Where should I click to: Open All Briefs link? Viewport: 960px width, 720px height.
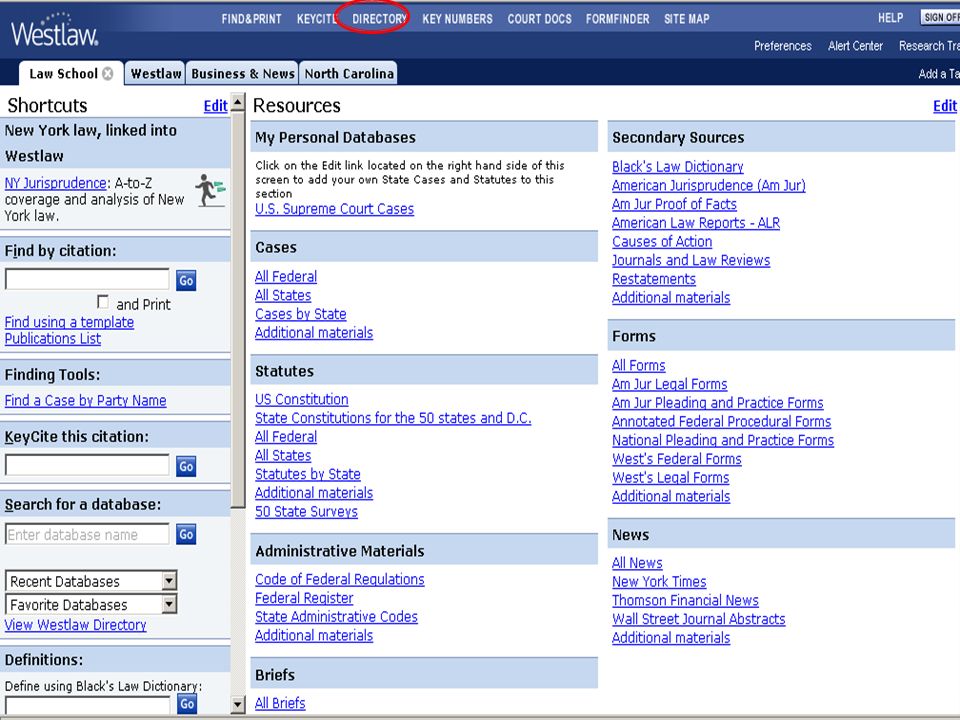click(x=280, y=703)
